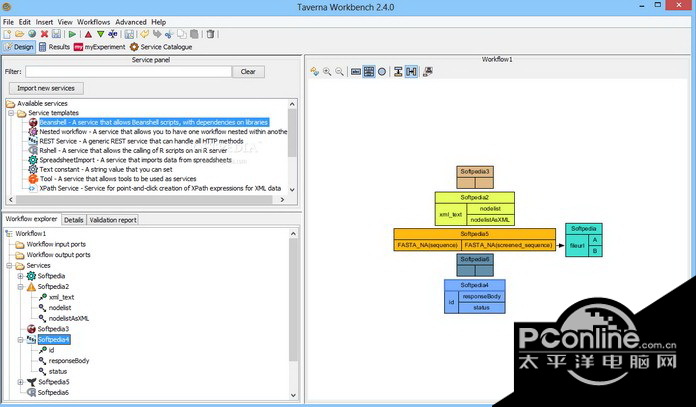This screenshot has height=407, width=696.
Task: Toggle the circle-shaped diagram view button
Action: point(382,72)
